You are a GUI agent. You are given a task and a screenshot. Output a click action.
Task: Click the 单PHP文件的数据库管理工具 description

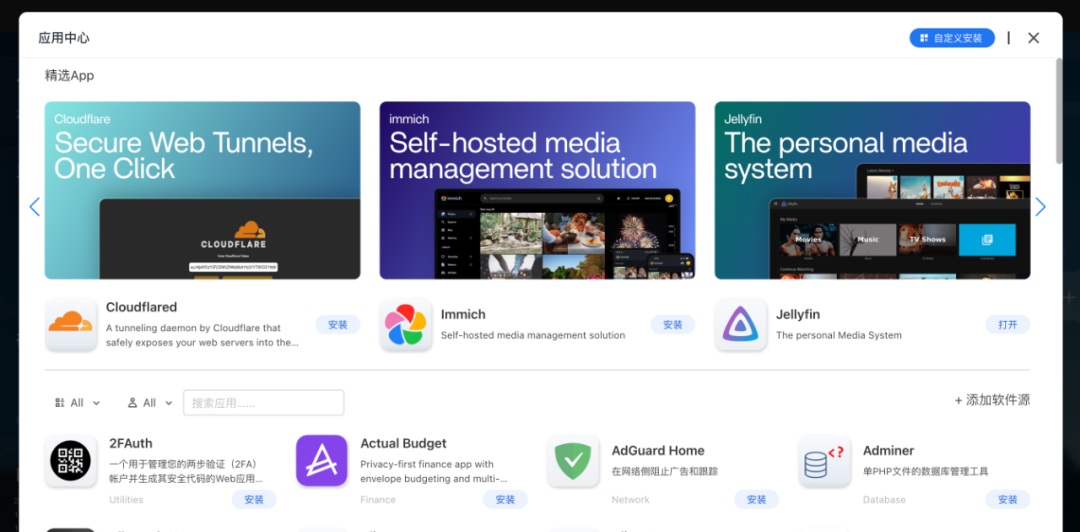point(926,472)
